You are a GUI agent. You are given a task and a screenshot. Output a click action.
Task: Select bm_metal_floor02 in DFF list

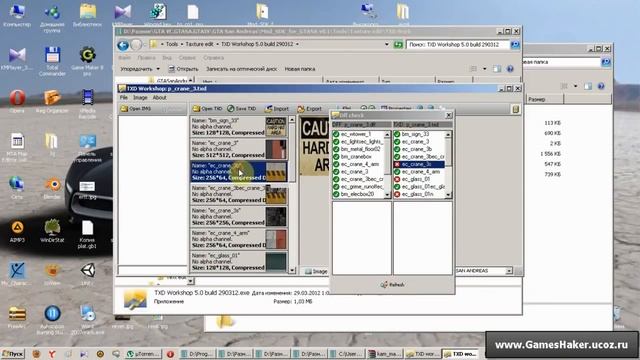[358, 149]
